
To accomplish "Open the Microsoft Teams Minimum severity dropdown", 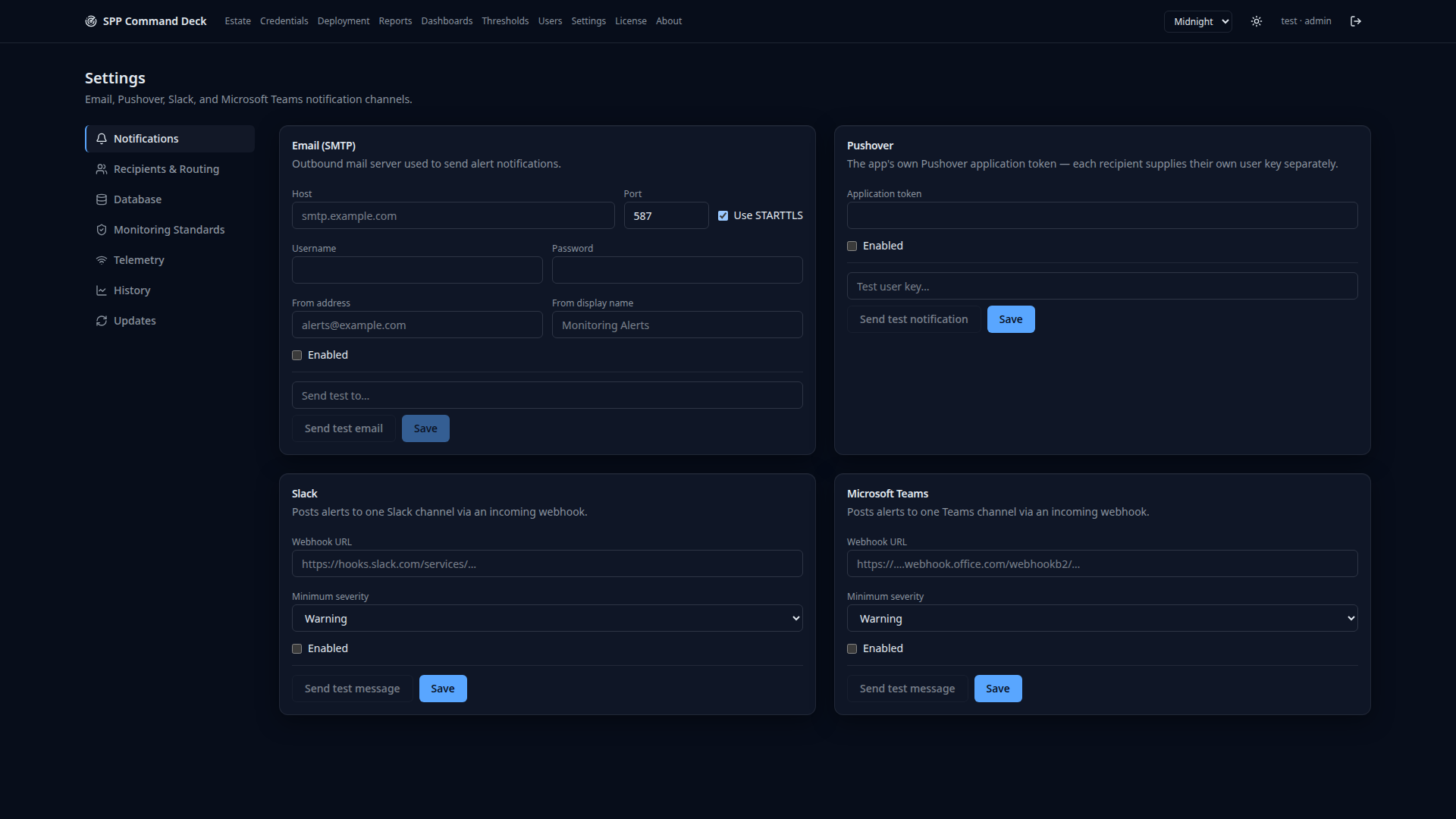I will click(x=1102, y=618).
